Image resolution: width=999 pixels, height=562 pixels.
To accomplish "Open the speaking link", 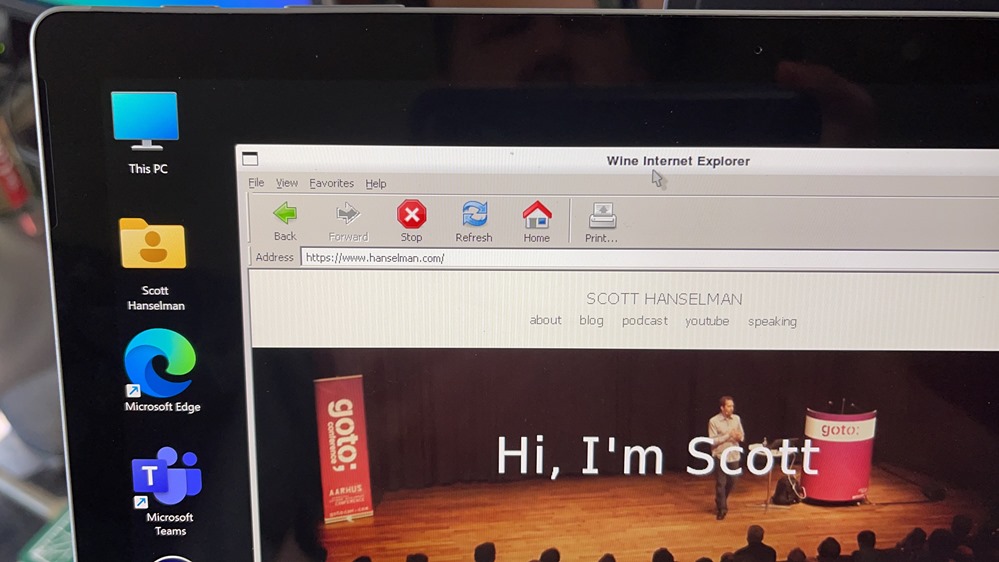I will click(772, 322).
